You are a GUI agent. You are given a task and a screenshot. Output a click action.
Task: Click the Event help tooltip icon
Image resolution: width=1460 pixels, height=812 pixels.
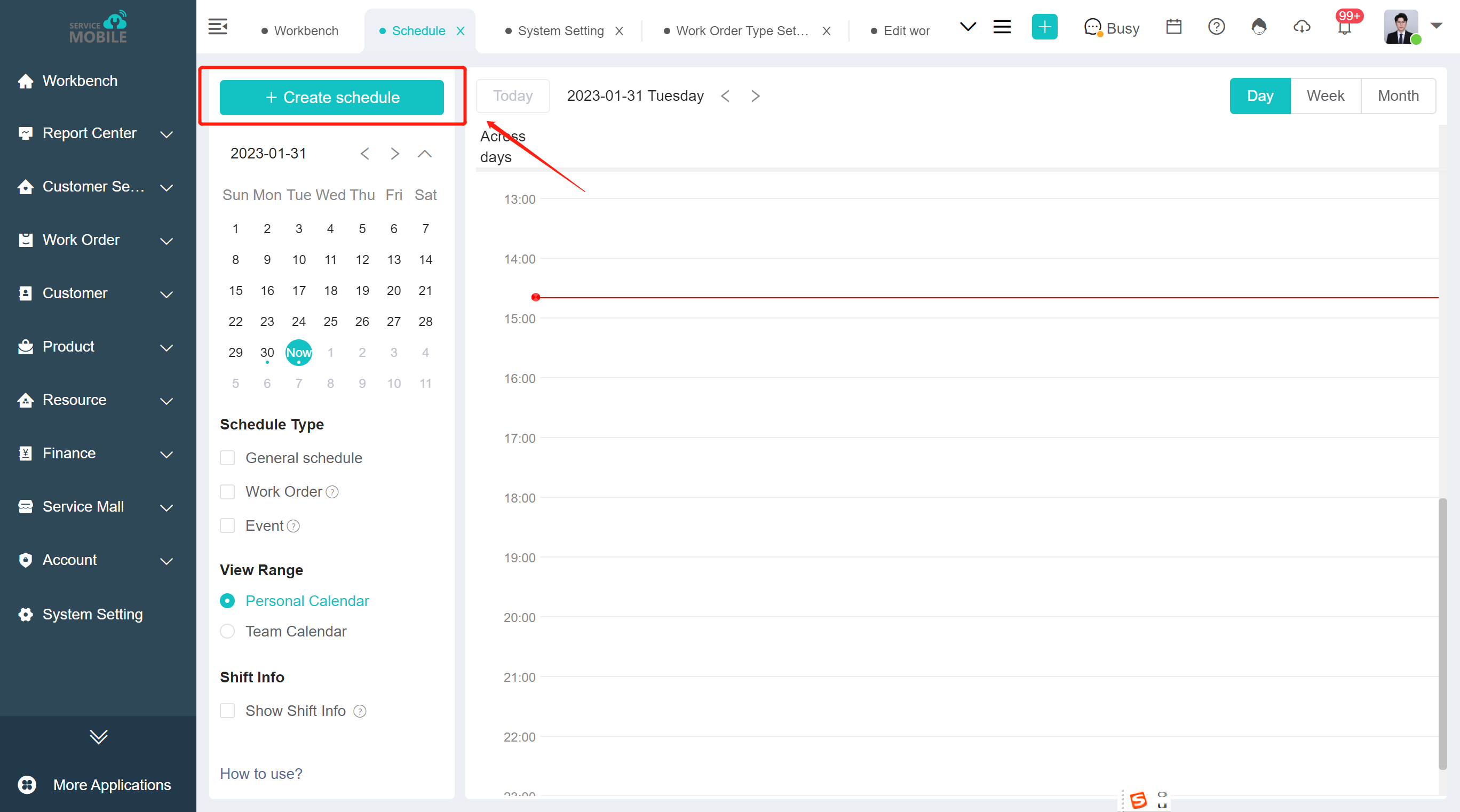point(293,527)
